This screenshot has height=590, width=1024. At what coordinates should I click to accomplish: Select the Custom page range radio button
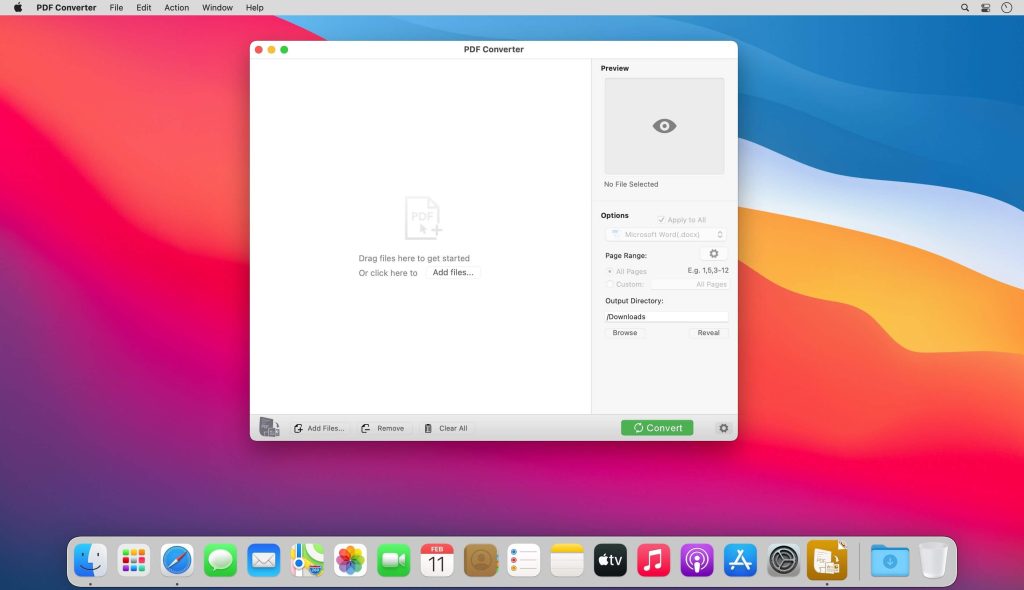point(608,284)
